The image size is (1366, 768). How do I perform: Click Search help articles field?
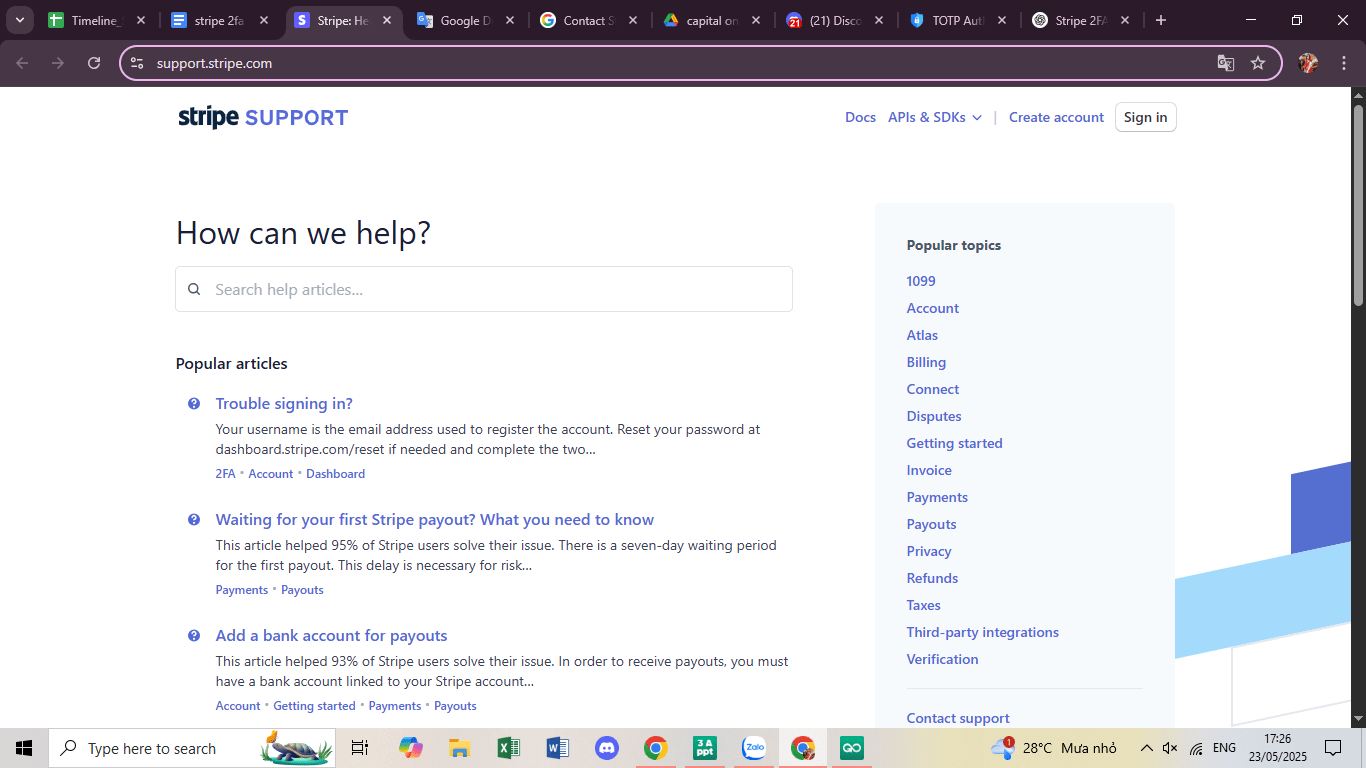point(484,289)
